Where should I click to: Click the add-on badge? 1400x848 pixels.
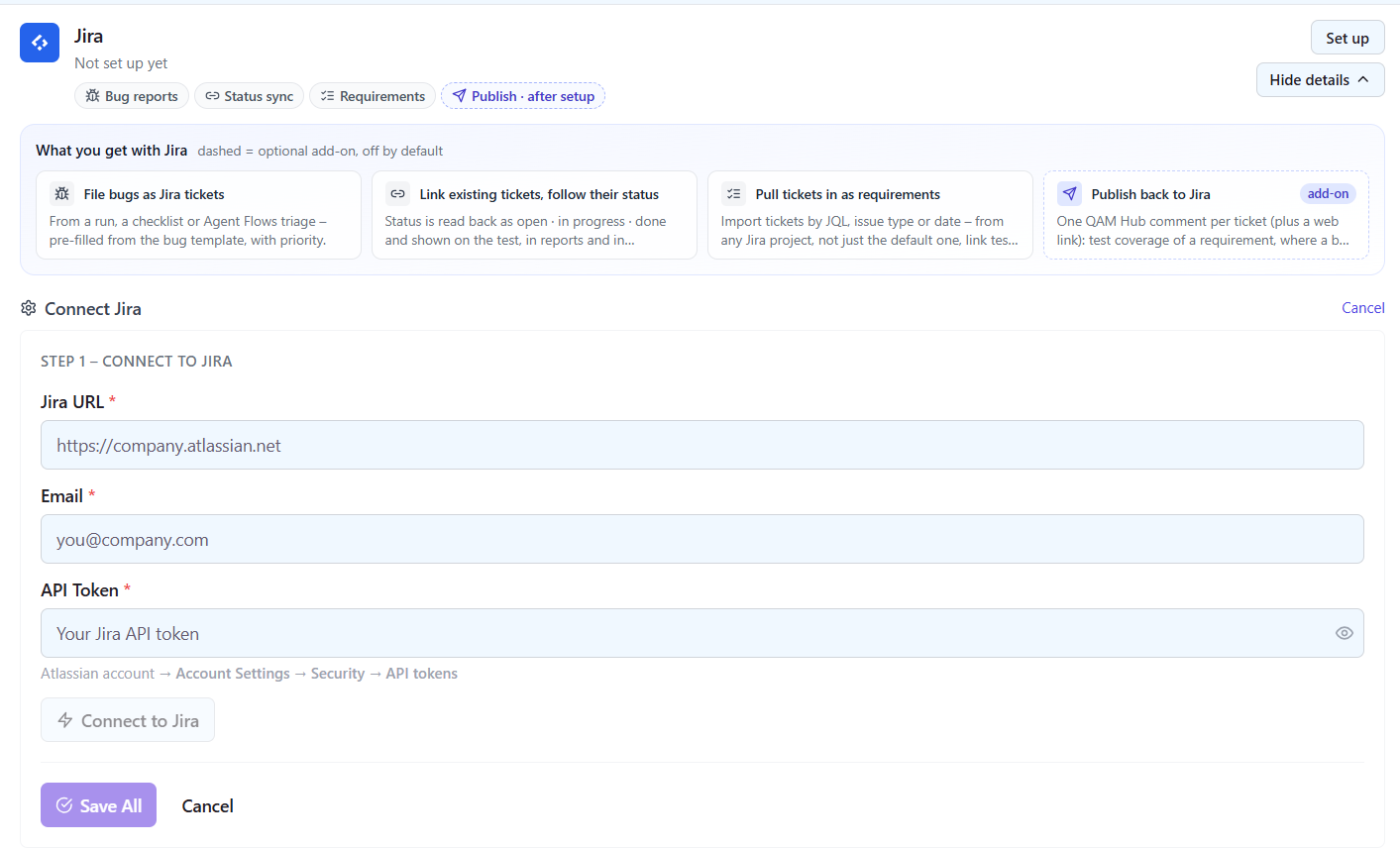1328,194
